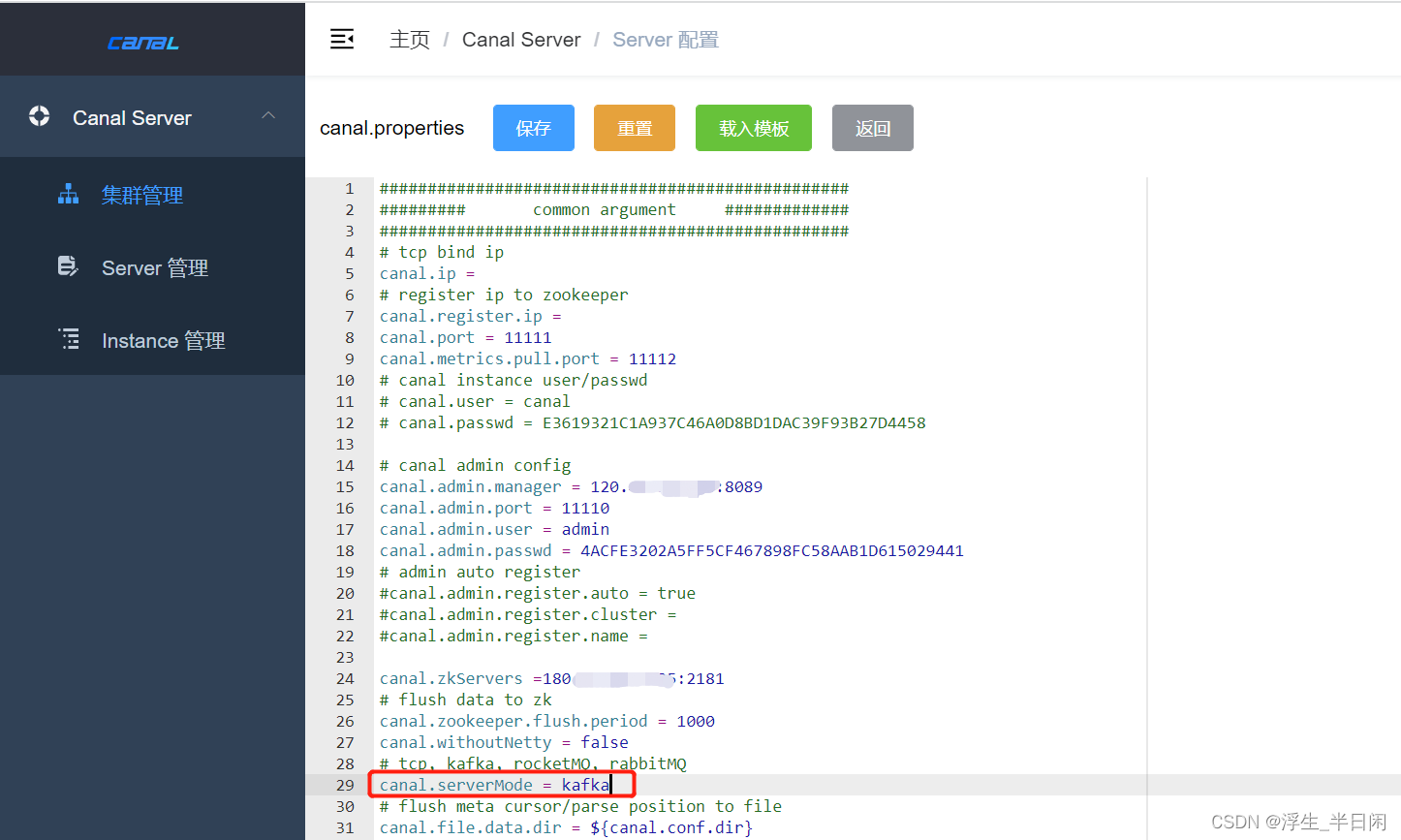This screenshot has height=840, width=1401.
Task: Collapse the Canal Server submenu chevron
Action: [x=268, y=115]
